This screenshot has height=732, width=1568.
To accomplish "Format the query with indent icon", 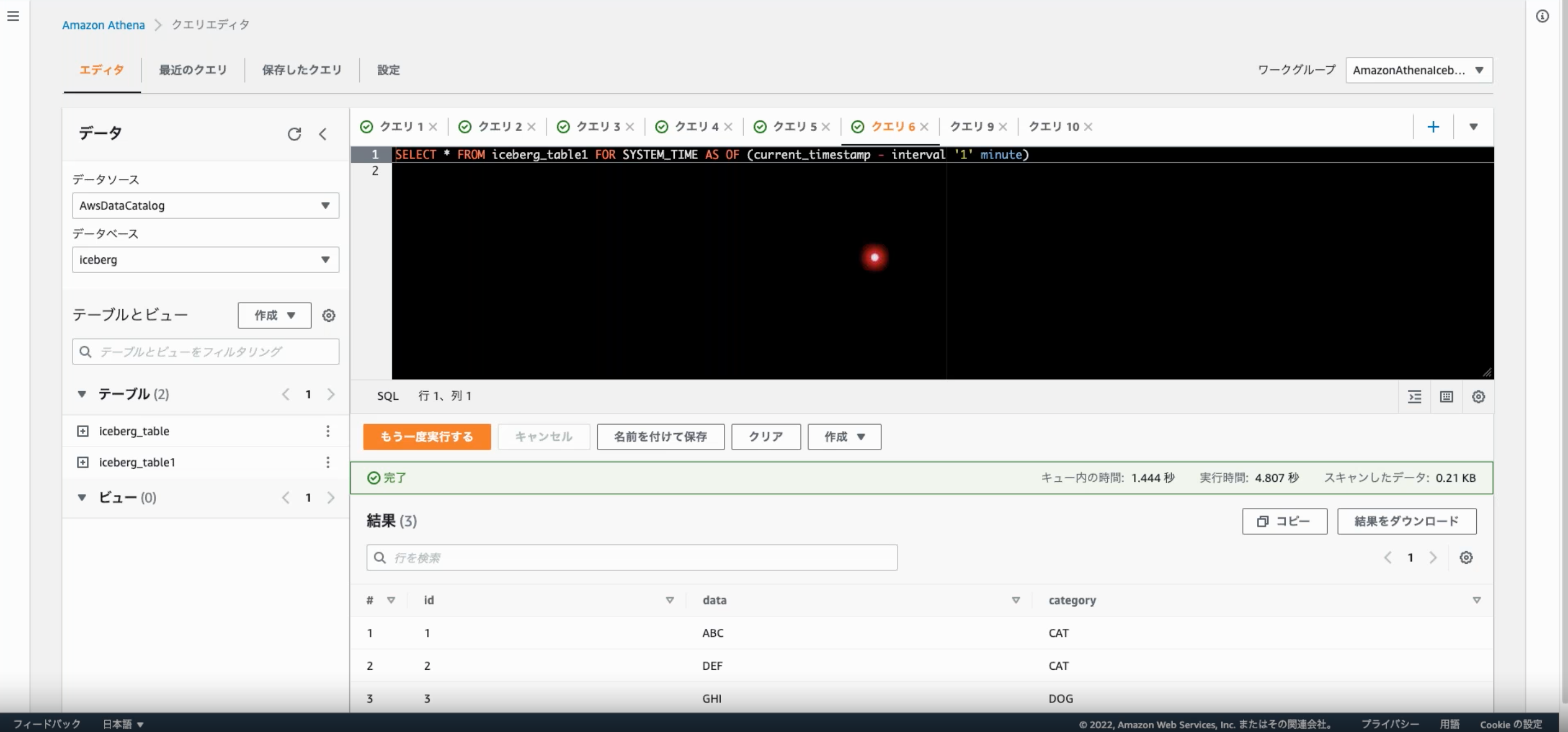I will point(1415,397).
